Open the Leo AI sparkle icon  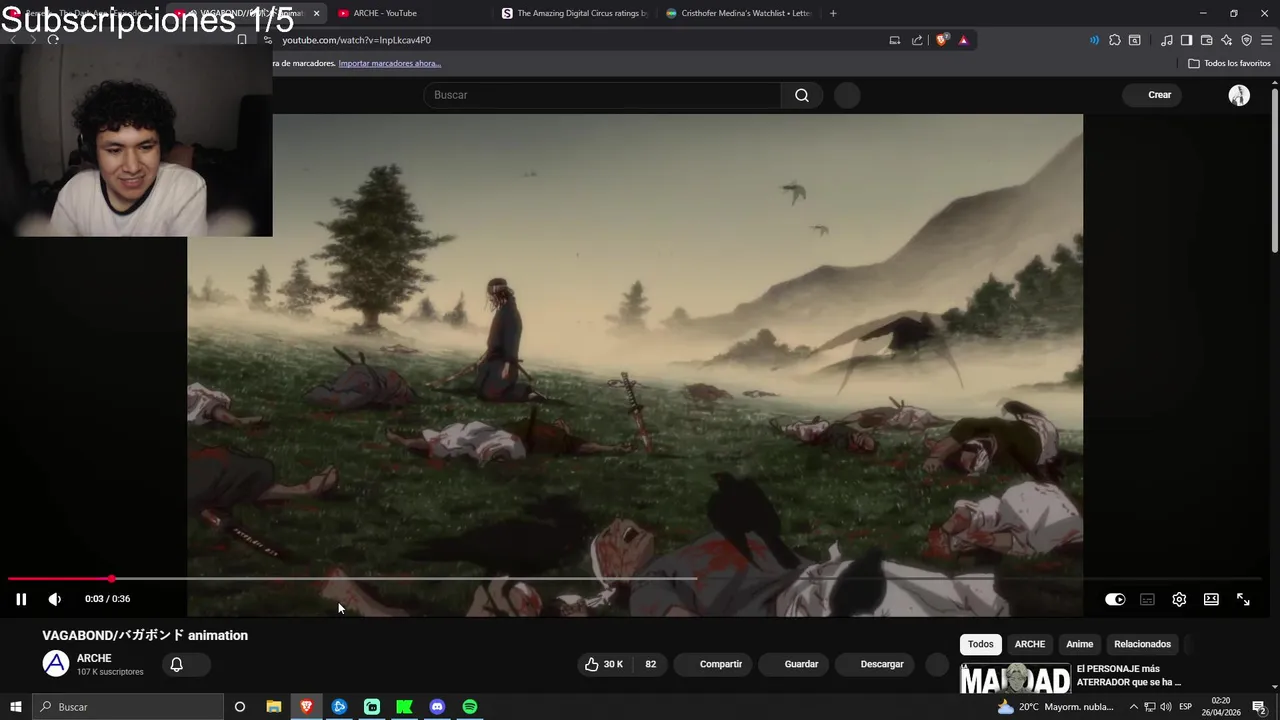click(x=1227, y=40)
